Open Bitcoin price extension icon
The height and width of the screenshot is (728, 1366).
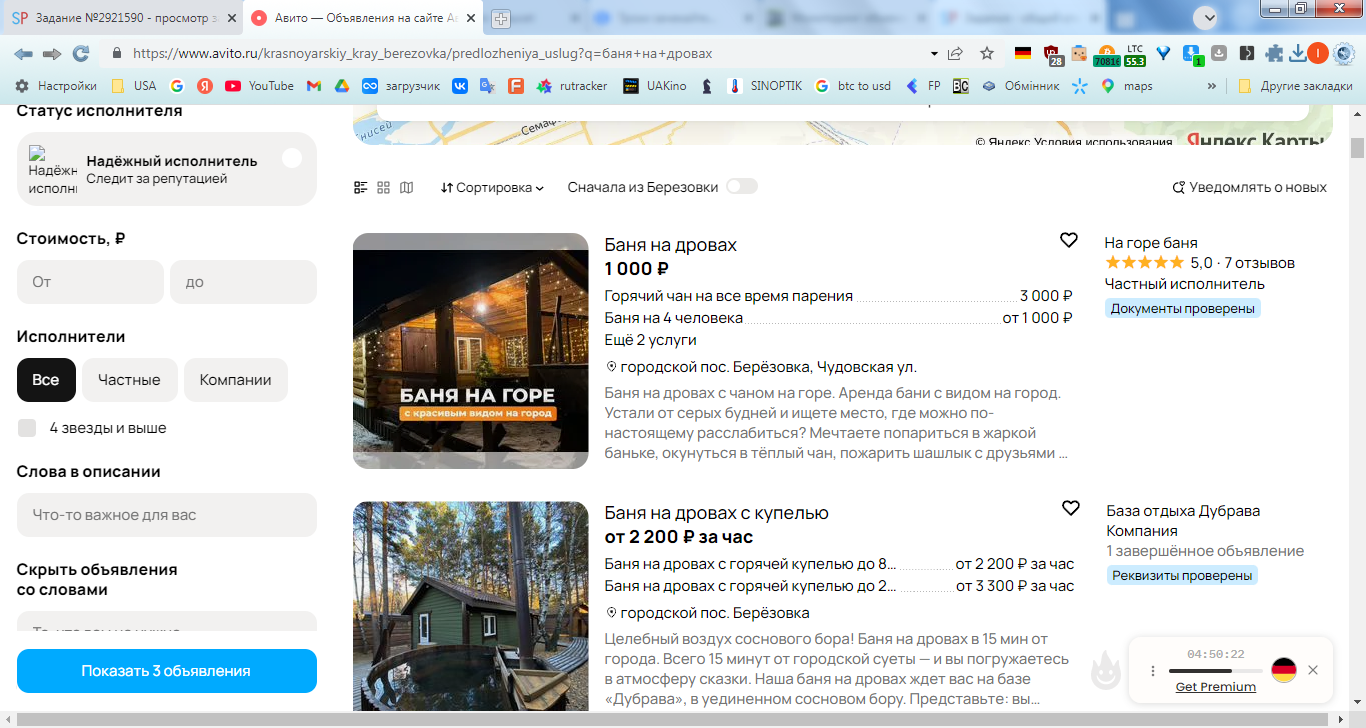(x=1106, y=55)
